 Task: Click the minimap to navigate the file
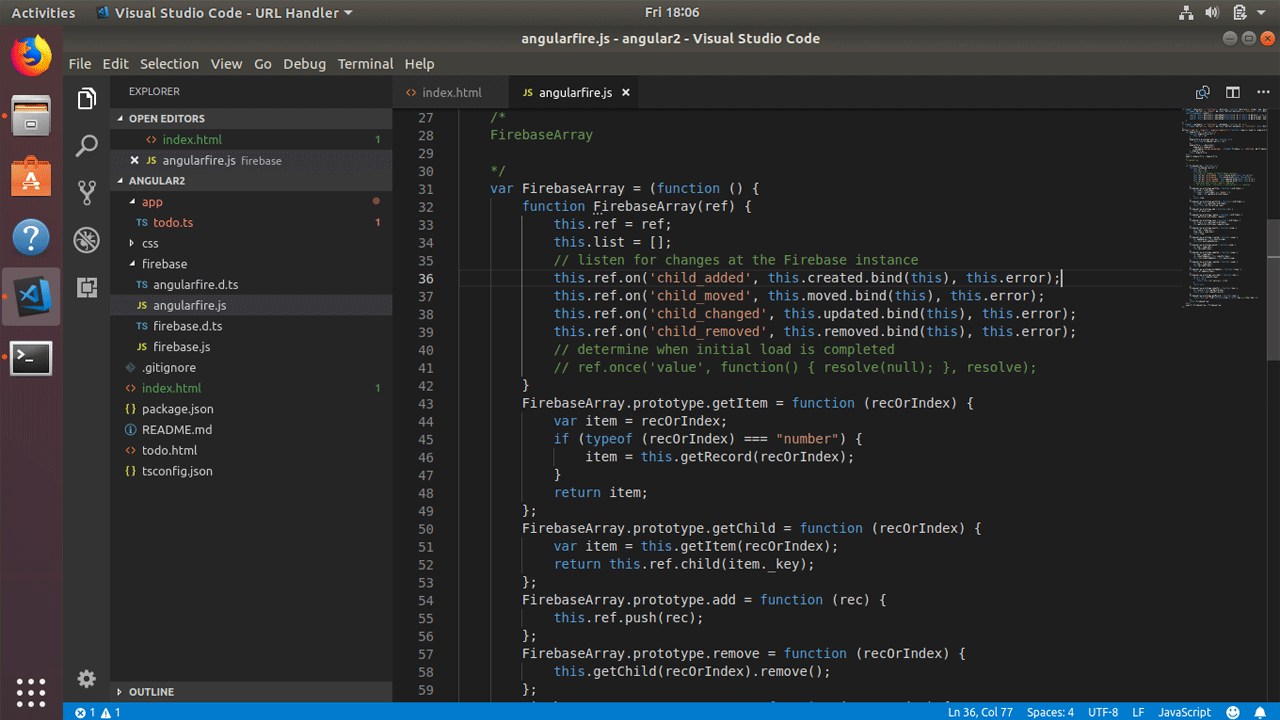pos(1215,200)
